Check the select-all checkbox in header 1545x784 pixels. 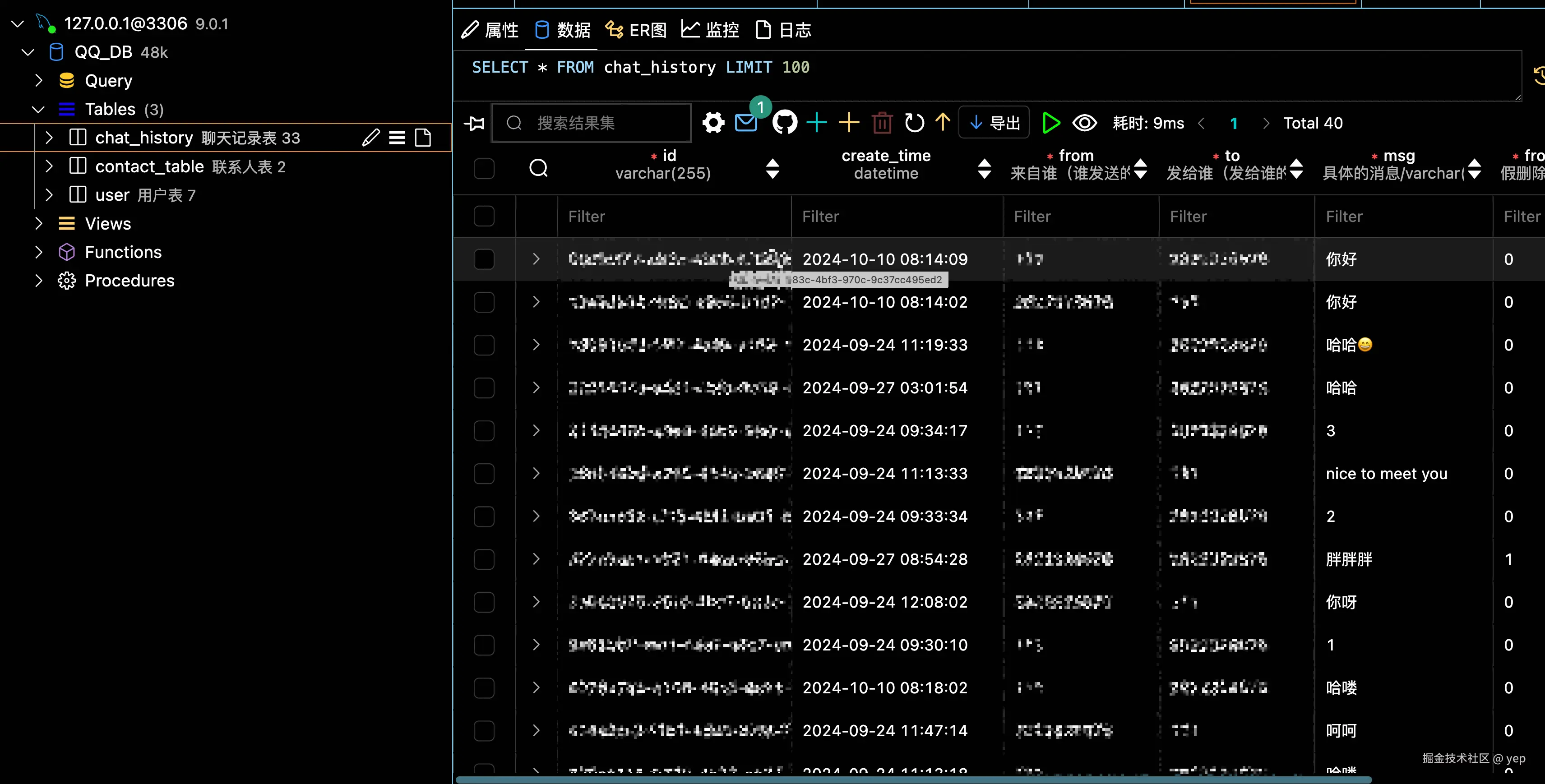(x=484, y=168)
